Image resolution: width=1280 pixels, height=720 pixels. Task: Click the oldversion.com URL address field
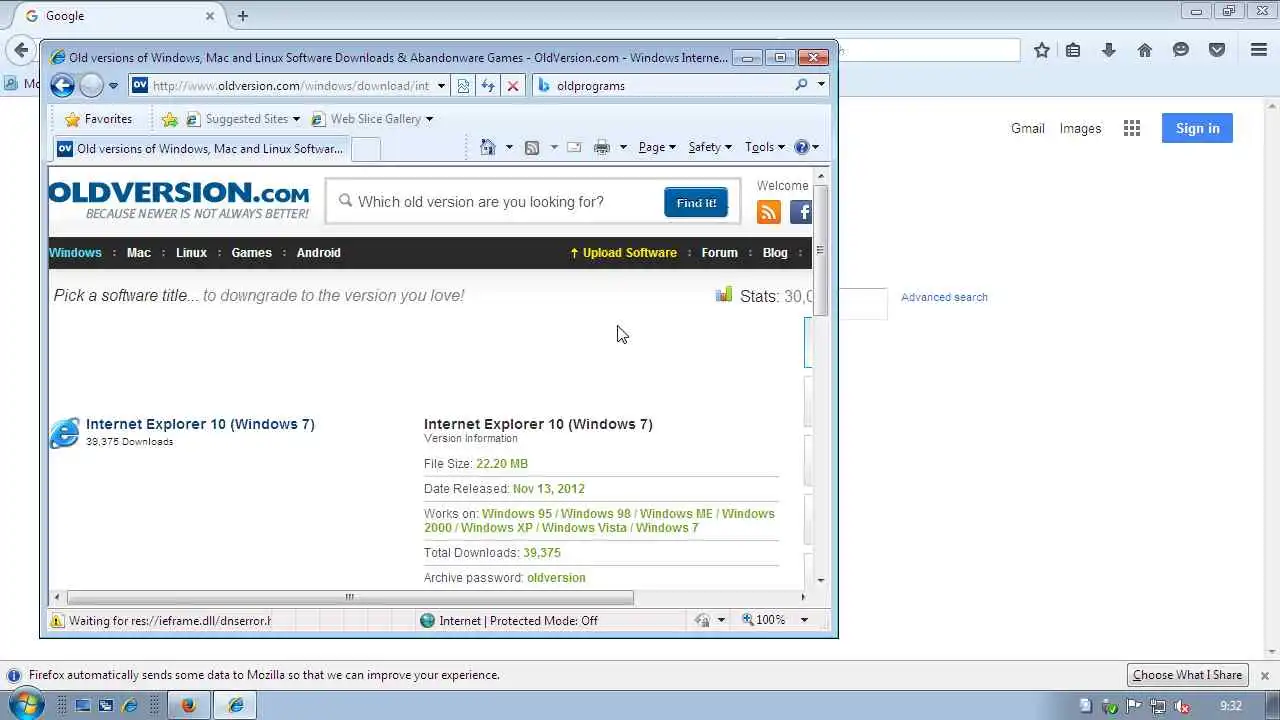(291, 86)
